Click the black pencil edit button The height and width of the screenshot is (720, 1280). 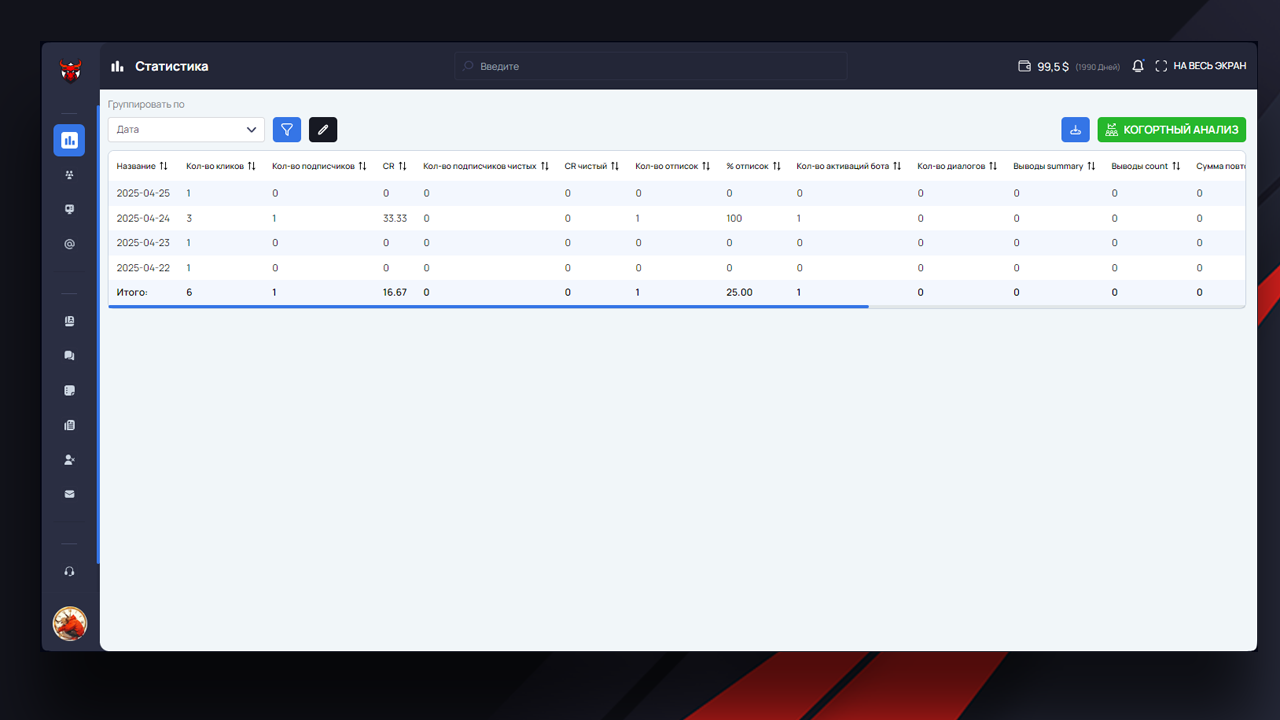coord(323,130)
